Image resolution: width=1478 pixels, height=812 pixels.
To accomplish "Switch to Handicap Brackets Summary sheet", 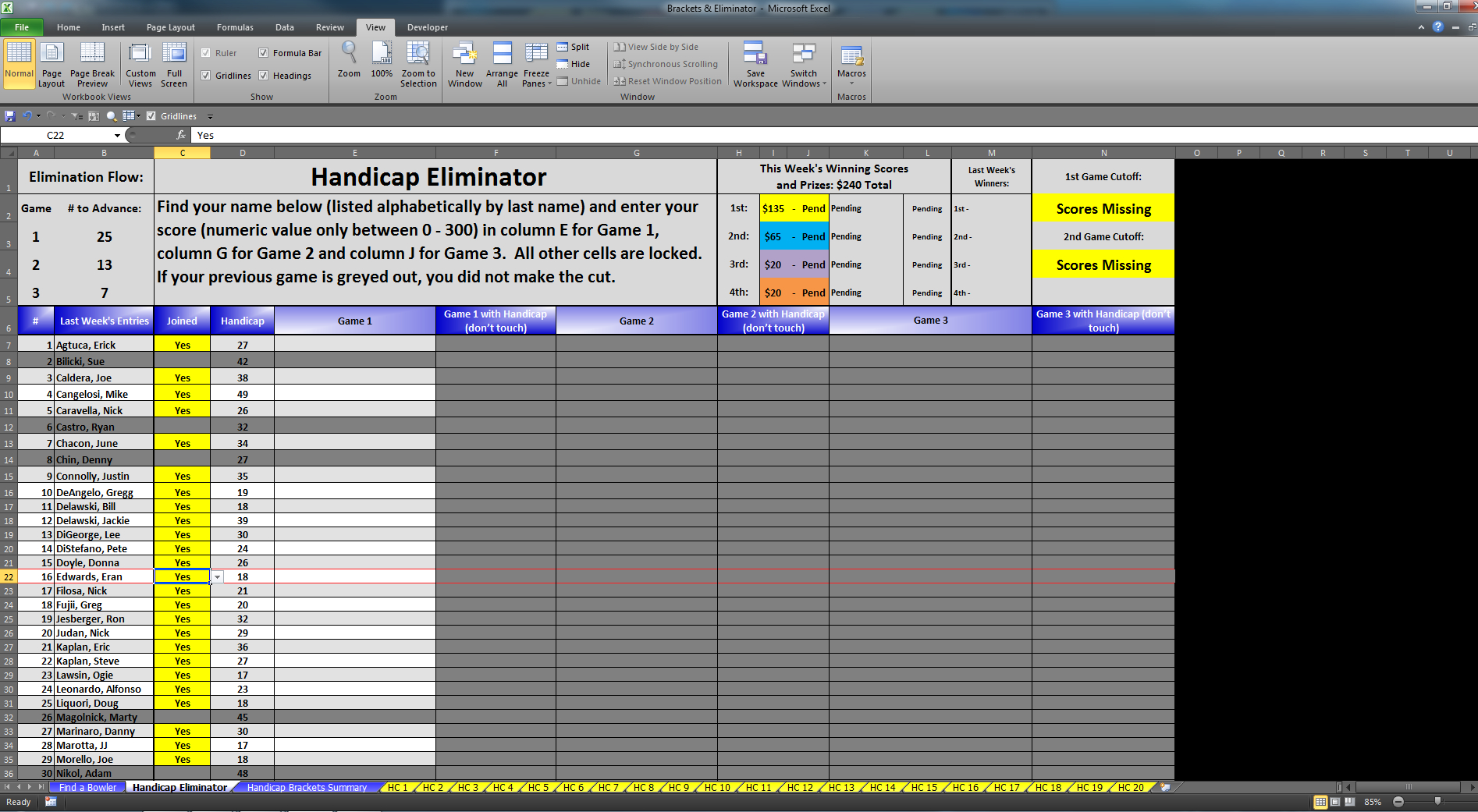I will [307, 788].
